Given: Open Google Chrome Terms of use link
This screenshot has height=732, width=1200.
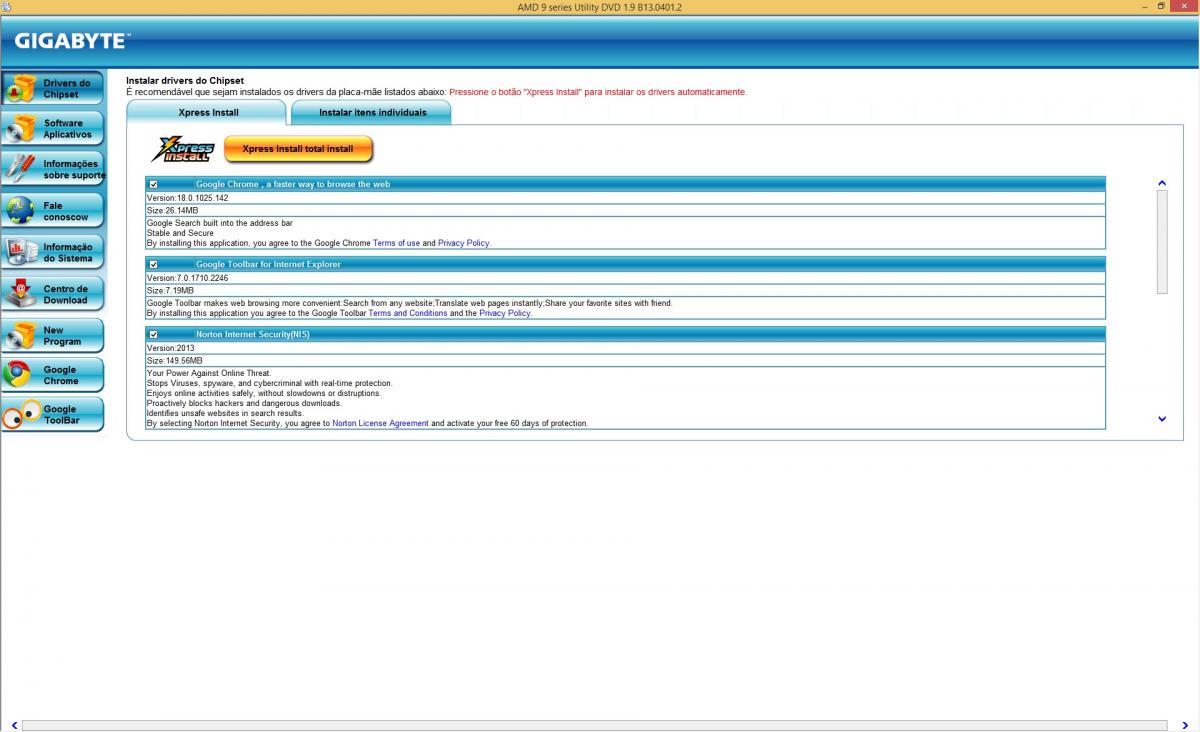Looking at the screenshot, I should (396, 243).
